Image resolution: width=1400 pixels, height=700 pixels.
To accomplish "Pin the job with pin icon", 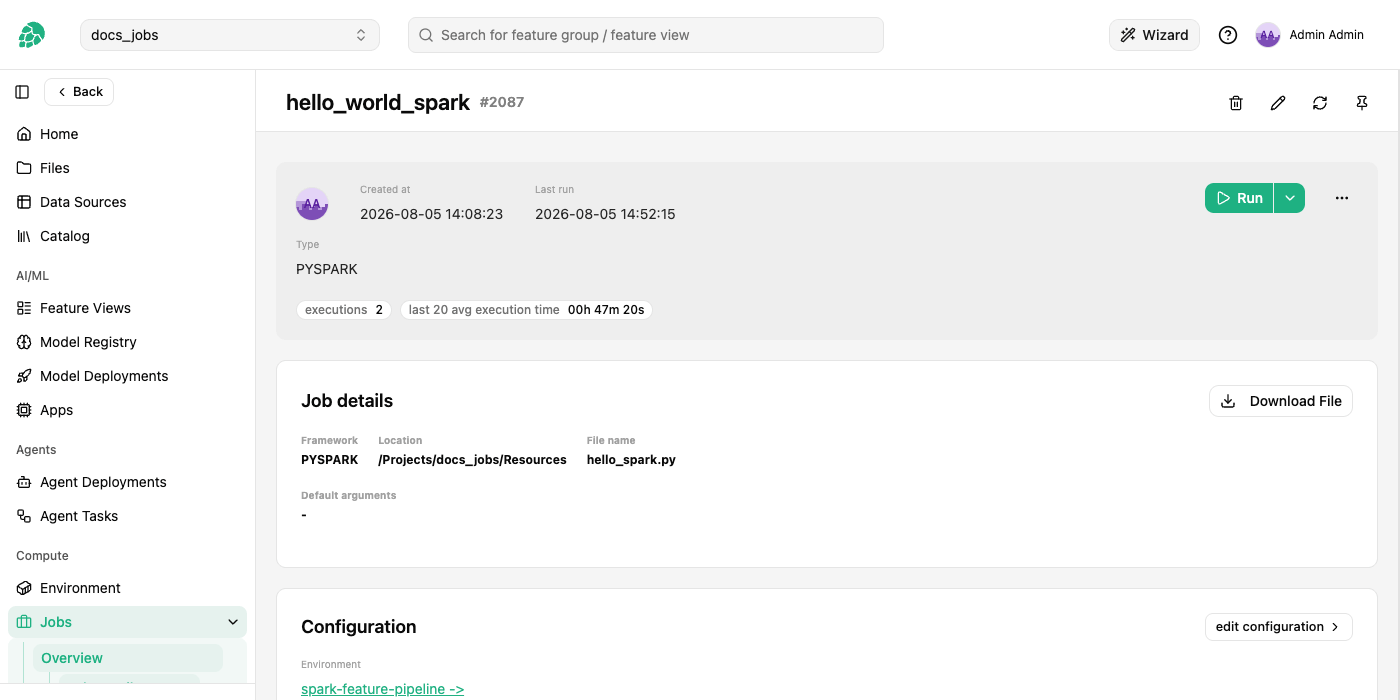I will pyautogui.click(x=1362, y=103).
